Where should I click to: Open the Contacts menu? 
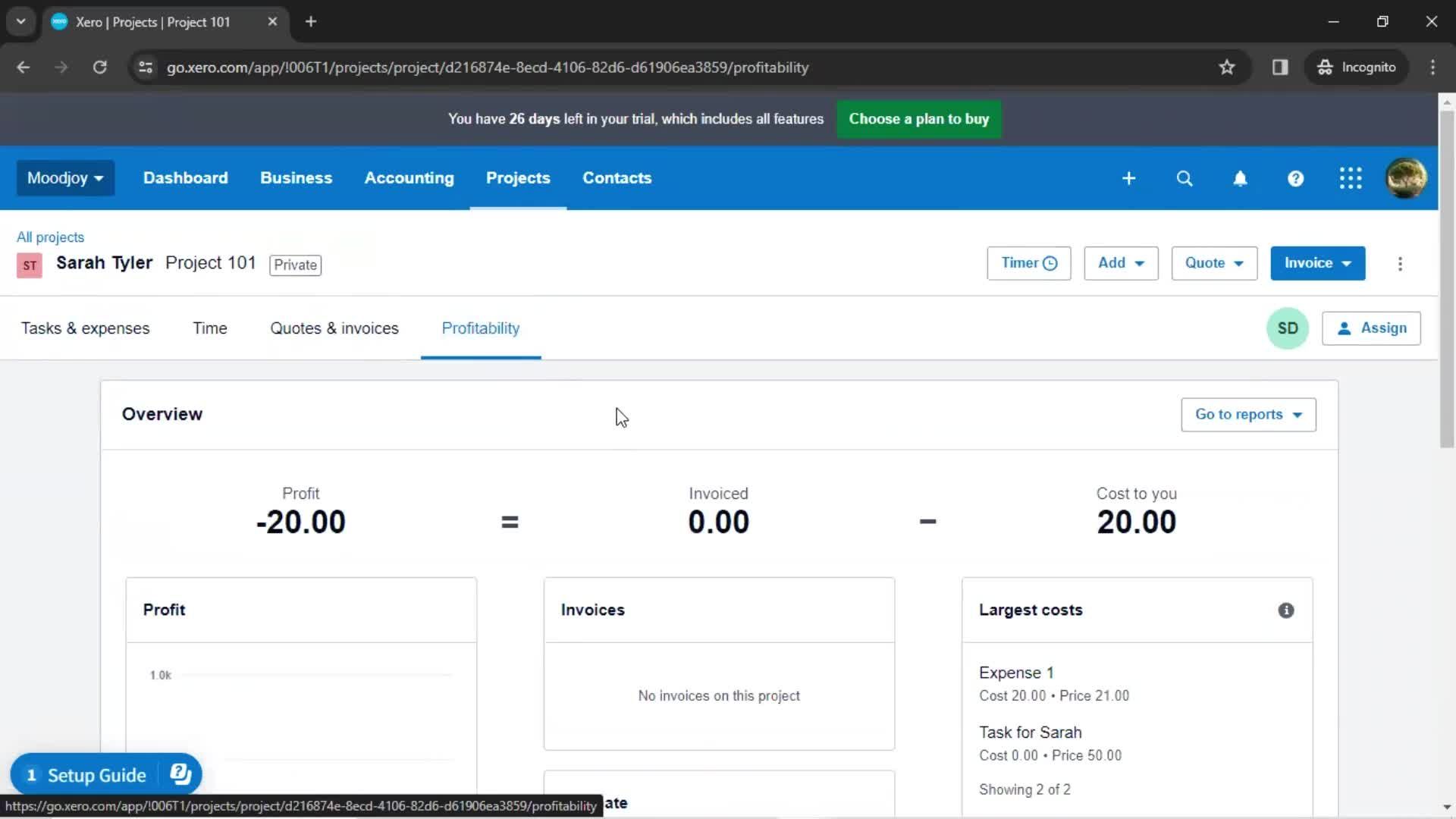pyautogui.click(x=617, y=178)
